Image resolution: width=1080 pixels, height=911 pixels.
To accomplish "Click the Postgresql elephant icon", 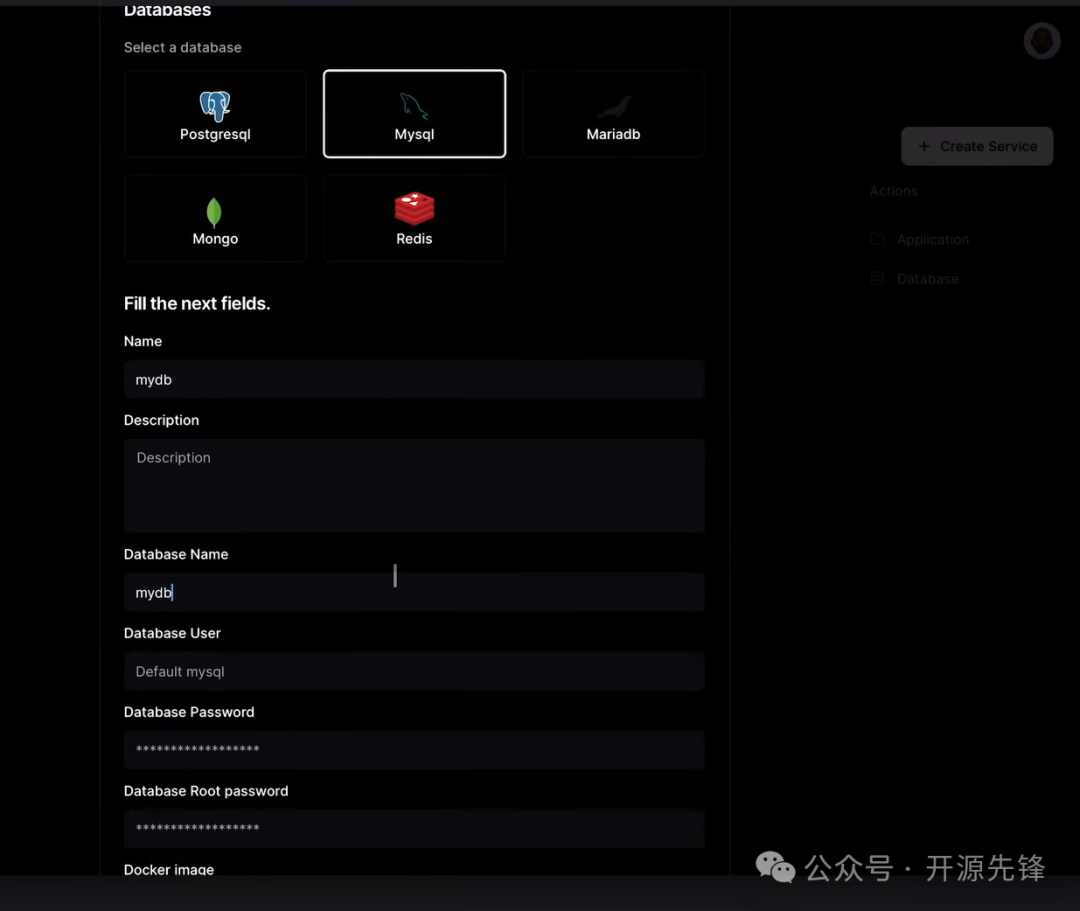I will (215, 106).
